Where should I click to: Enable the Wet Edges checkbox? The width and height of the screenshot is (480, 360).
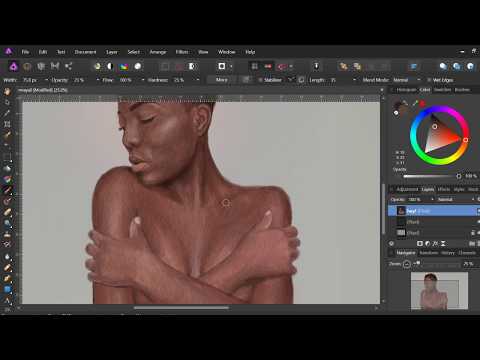(x=429, y=80)
